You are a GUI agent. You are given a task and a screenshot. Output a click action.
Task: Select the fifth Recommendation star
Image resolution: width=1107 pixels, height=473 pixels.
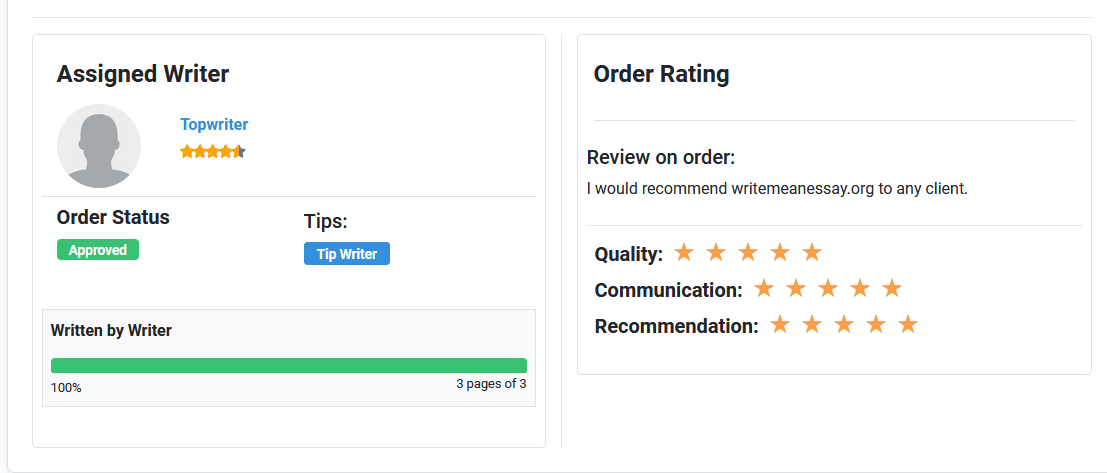(x=908, y=325)
